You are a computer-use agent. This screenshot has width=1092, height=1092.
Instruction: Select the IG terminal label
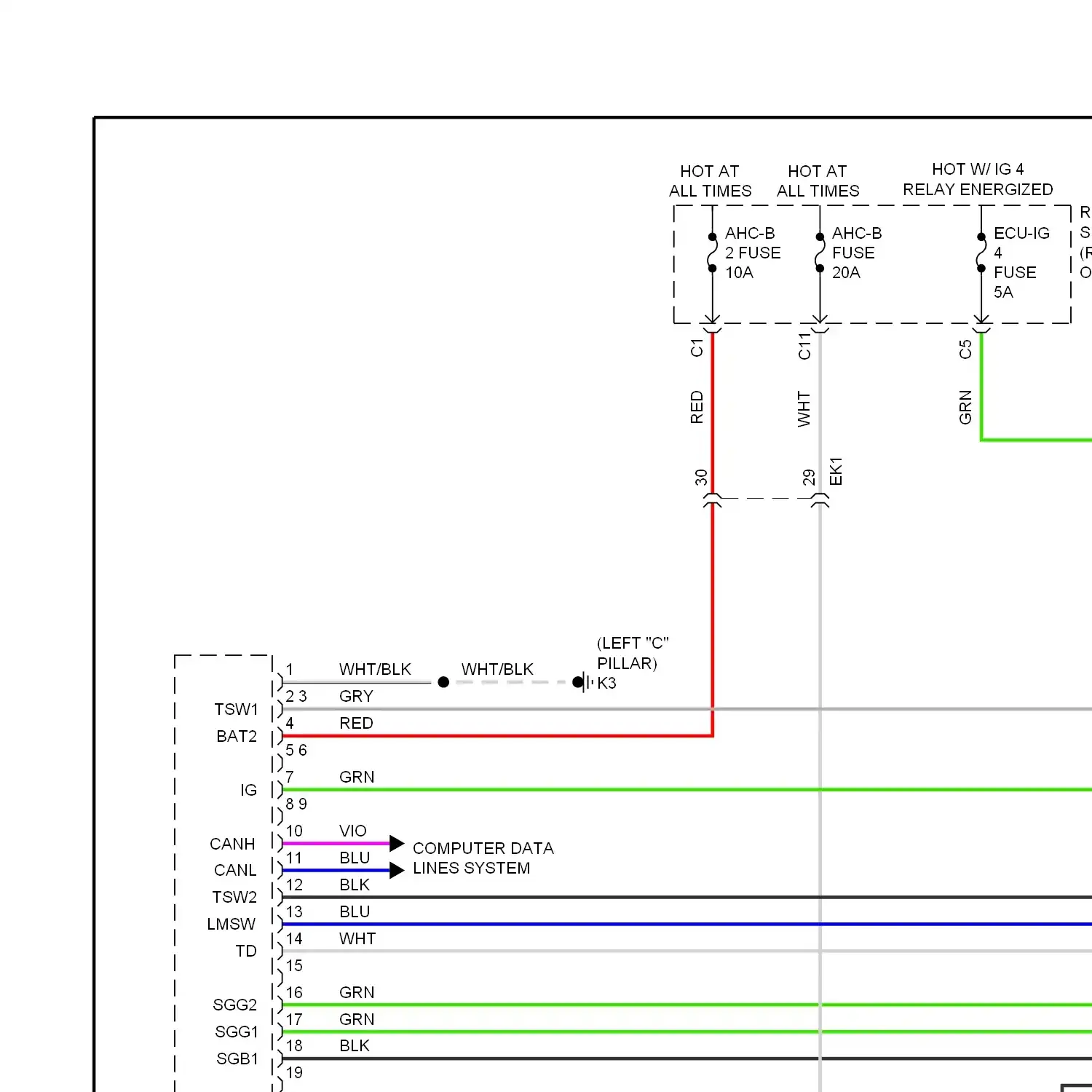[x=248, y=790]
